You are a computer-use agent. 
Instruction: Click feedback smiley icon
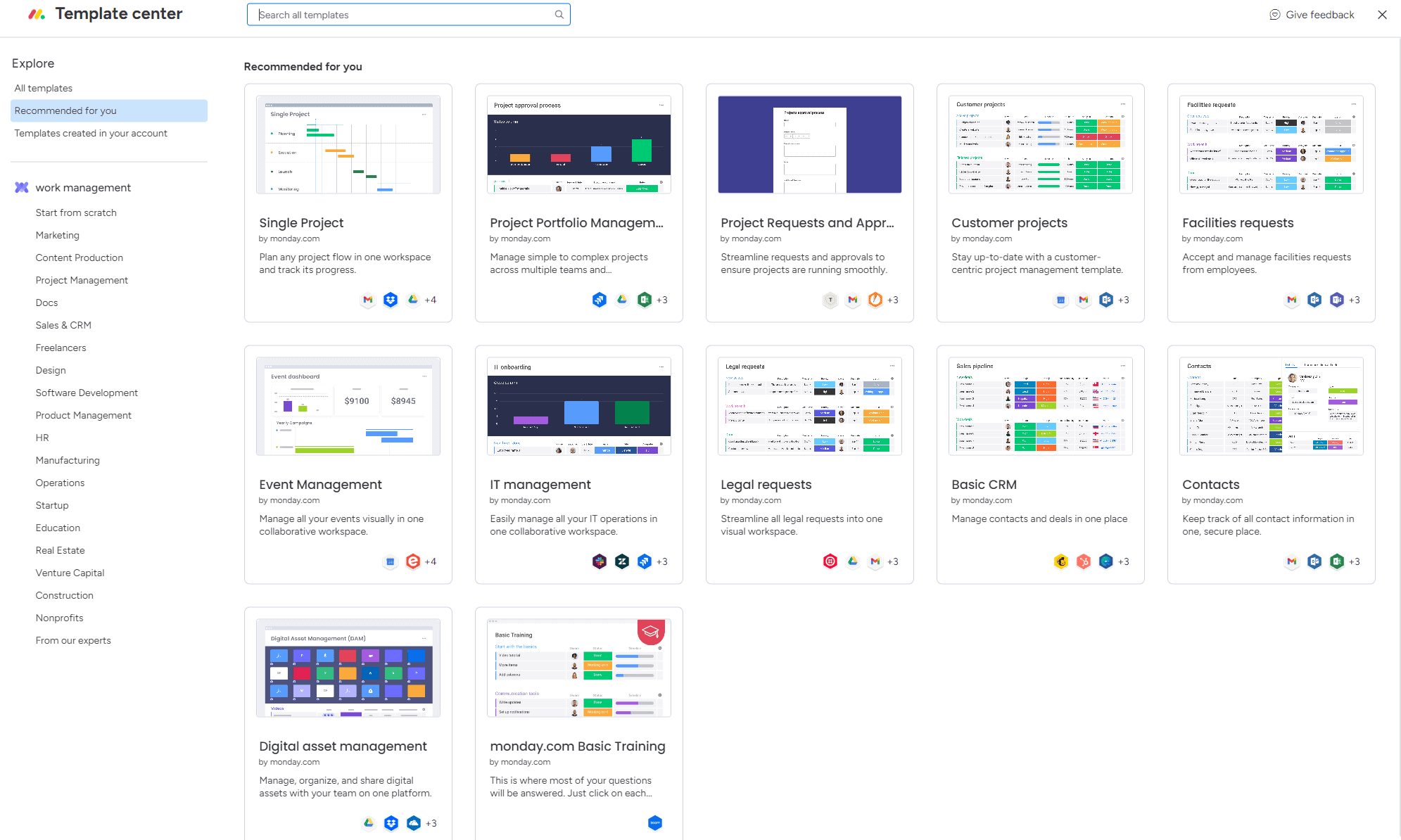click(x=1275, y=15)
